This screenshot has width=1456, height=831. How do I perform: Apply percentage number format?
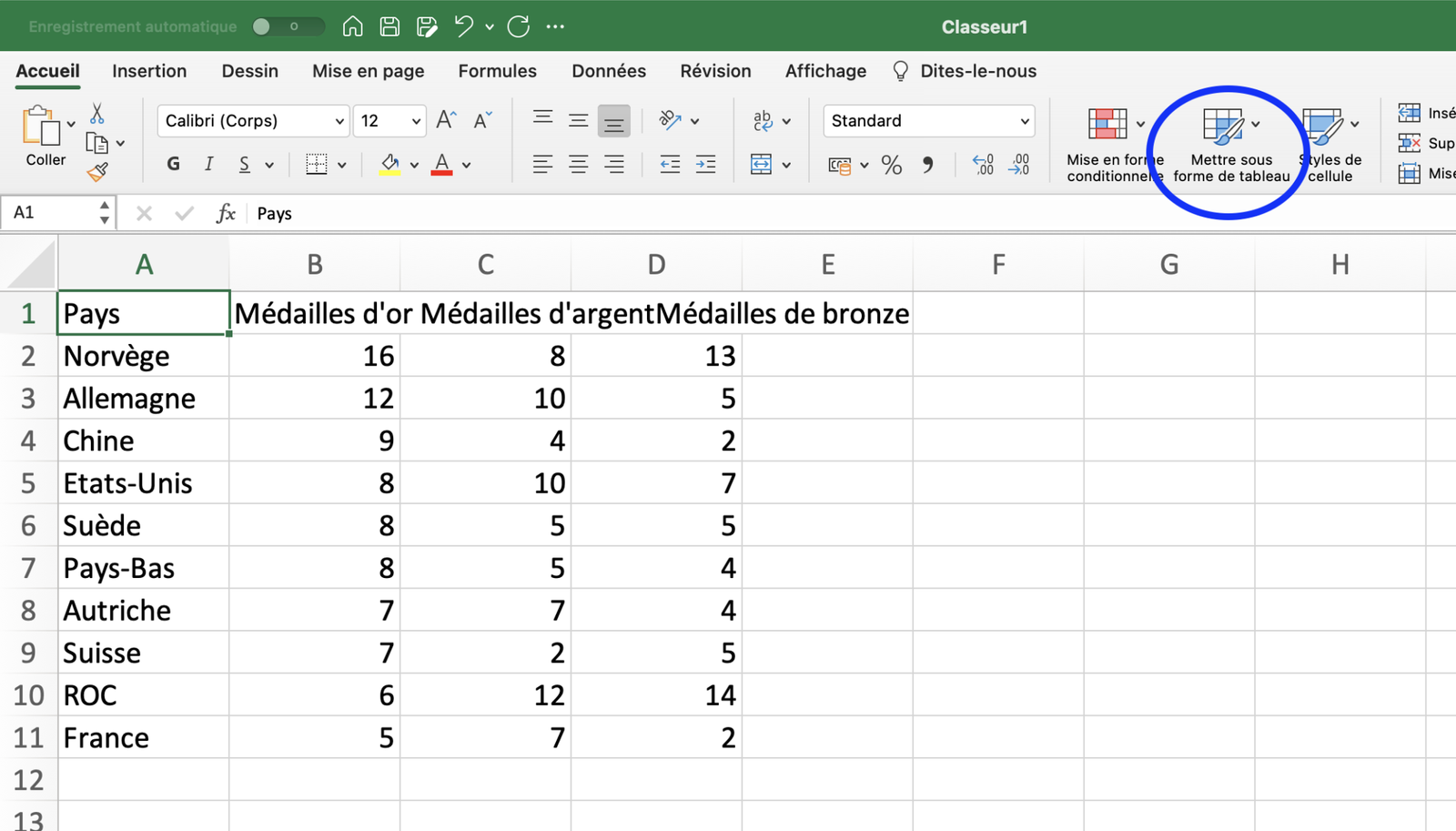891,165
